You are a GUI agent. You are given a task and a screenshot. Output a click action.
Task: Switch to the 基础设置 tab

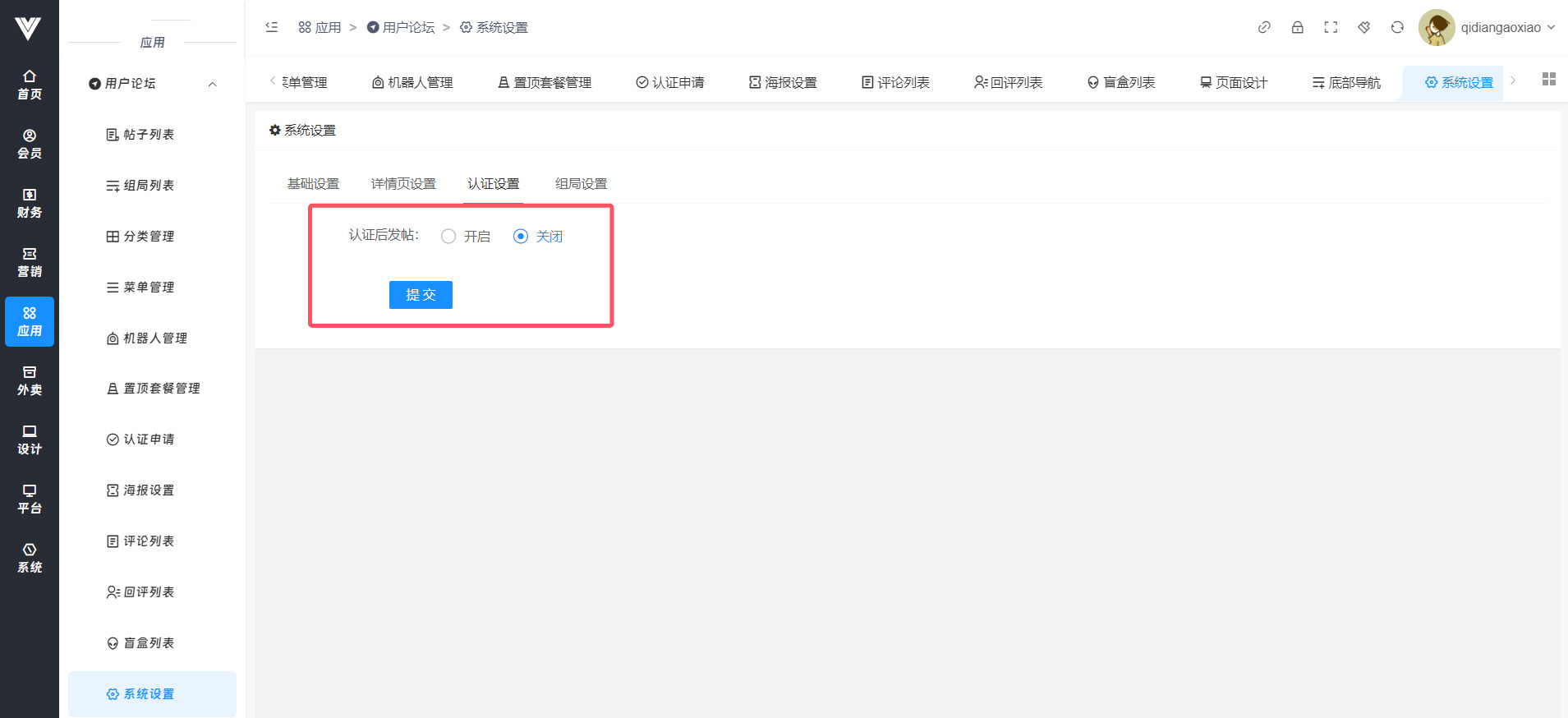(x=313, y=184)
